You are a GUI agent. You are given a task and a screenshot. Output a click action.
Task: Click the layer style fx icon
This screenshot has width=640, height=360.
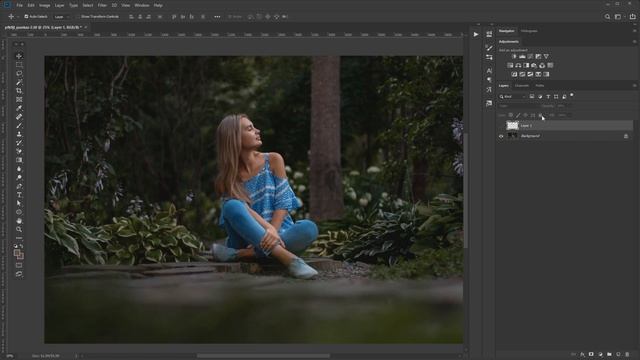[x=582, y=354]
